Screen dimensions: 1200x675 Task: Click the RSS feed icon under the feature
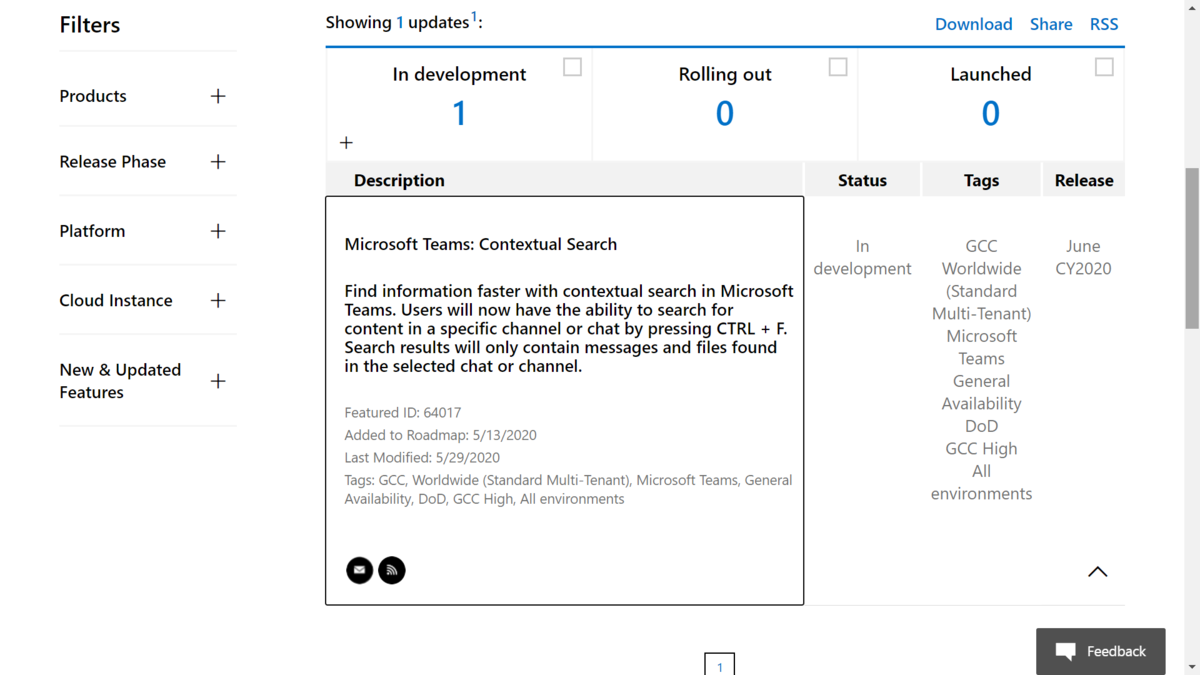[x=392, y=570]
